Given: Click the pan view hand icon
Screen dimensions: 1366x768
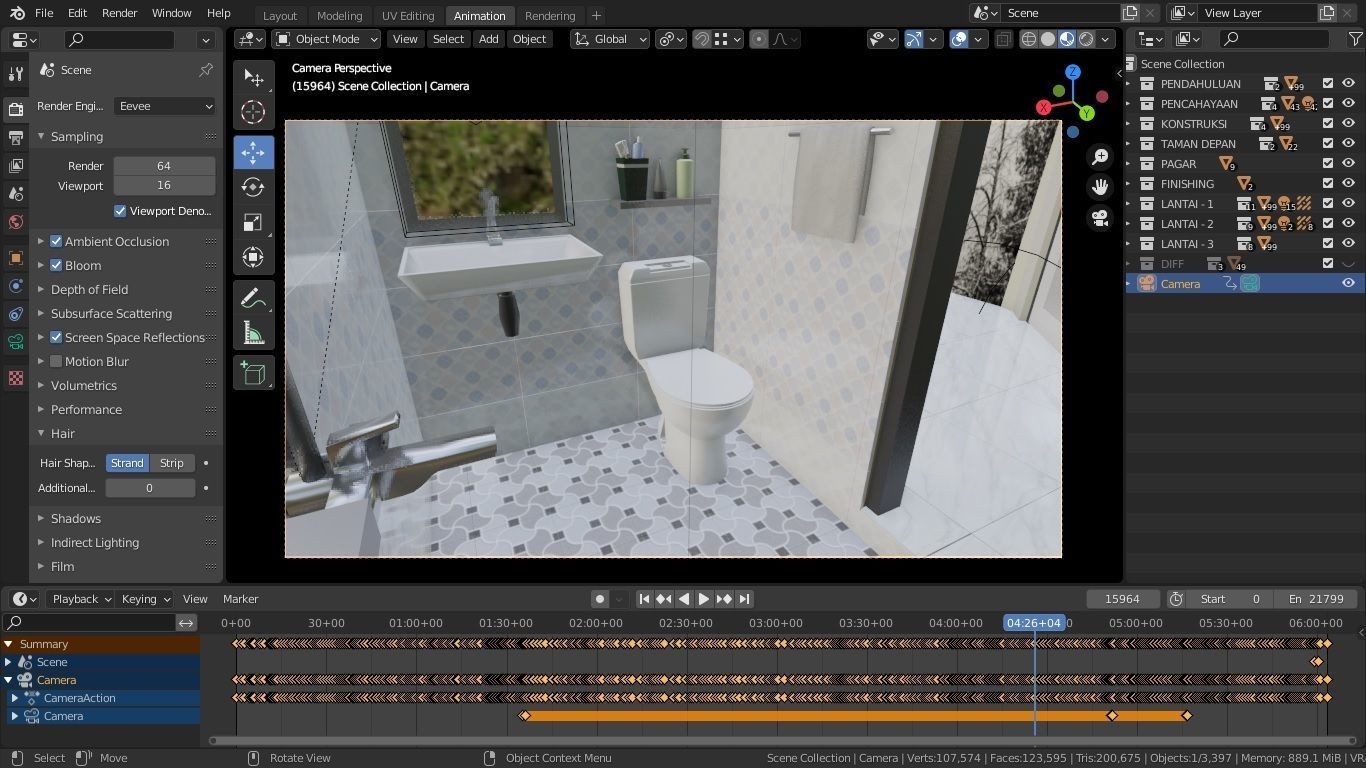Looking at the screenshot, I should pos(1100,187).
